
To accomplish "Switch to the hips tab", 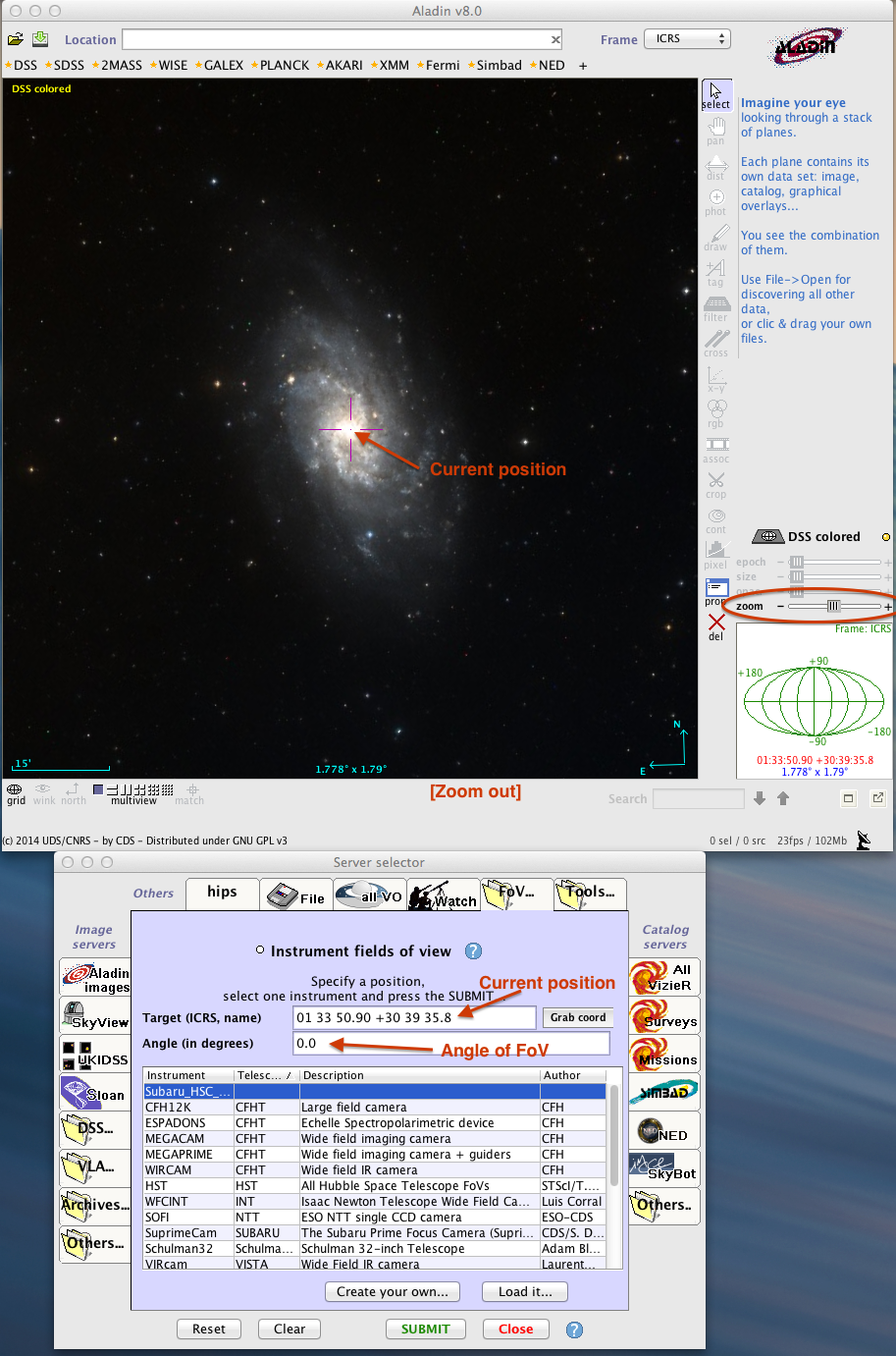I will (x=223, y=892).
